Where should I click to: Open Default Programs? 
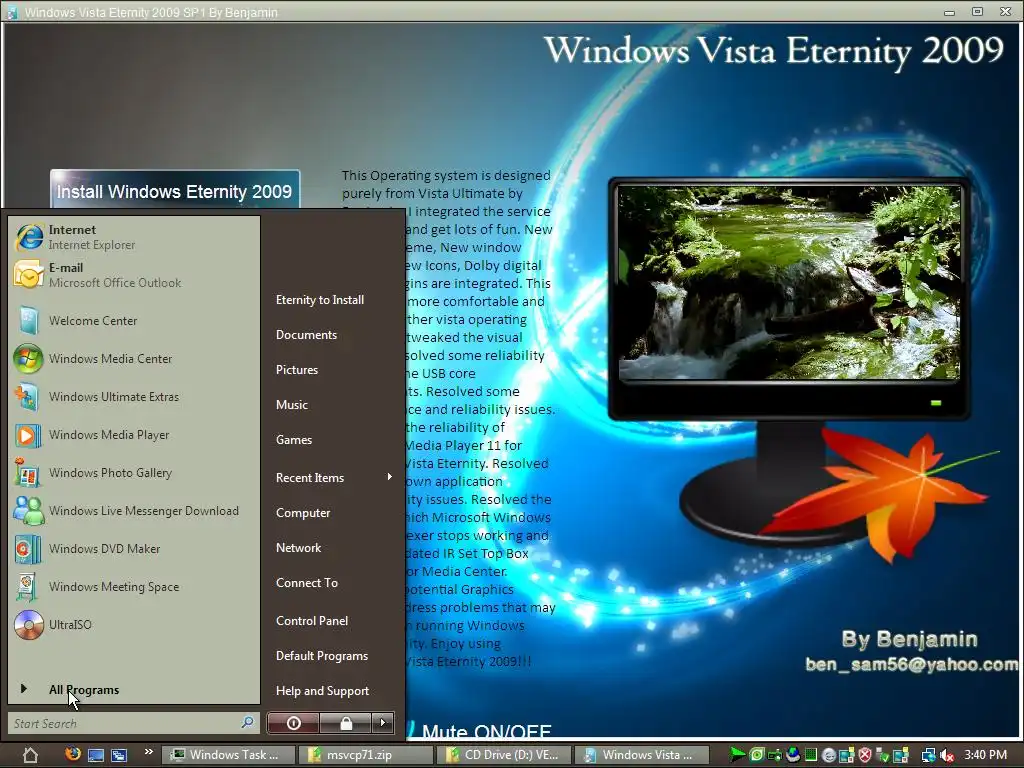(321, 656)
